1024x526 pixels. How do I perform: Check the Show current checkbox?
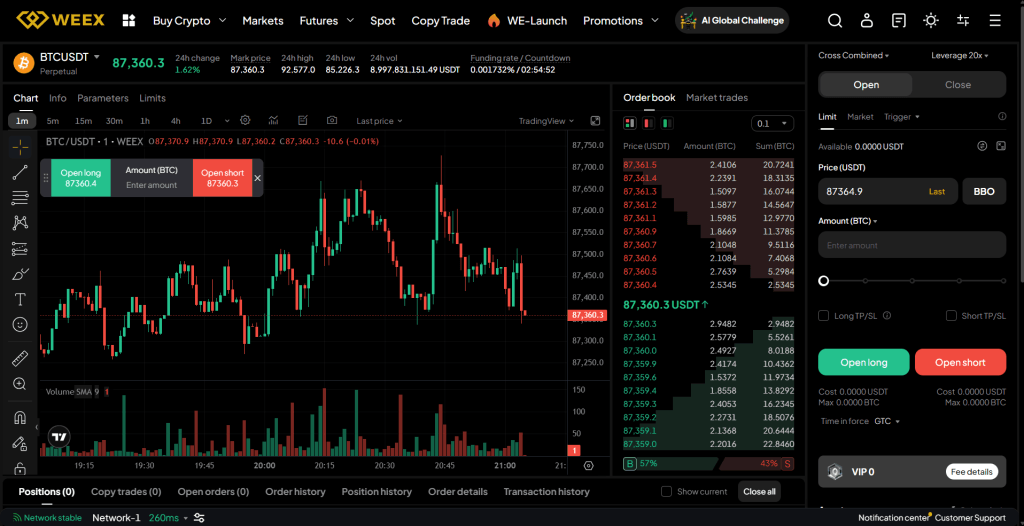(x=667, y=491)
